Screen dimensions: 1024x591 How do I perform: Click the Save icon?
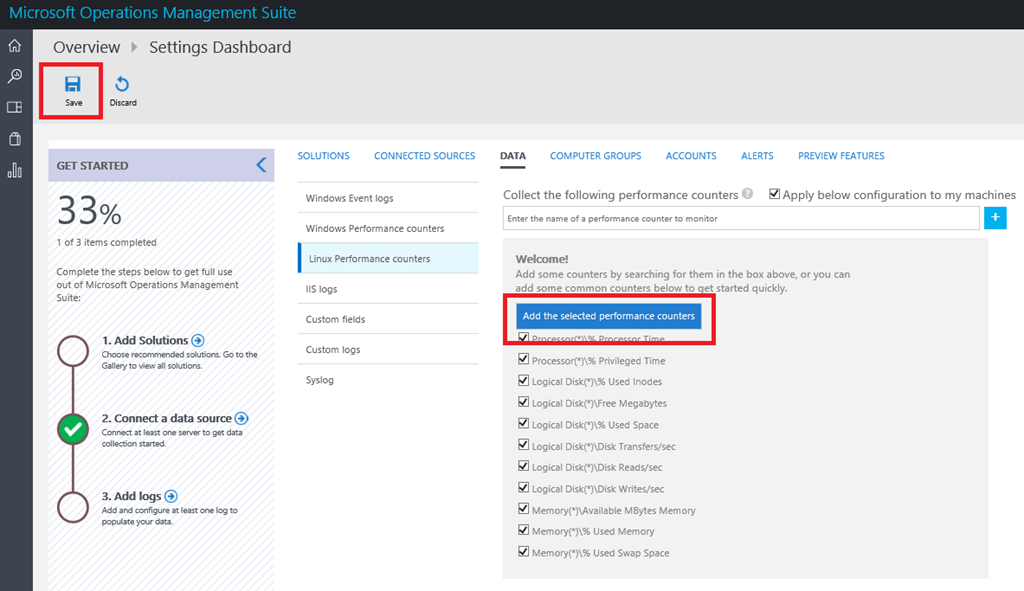(x=72, y=84)
